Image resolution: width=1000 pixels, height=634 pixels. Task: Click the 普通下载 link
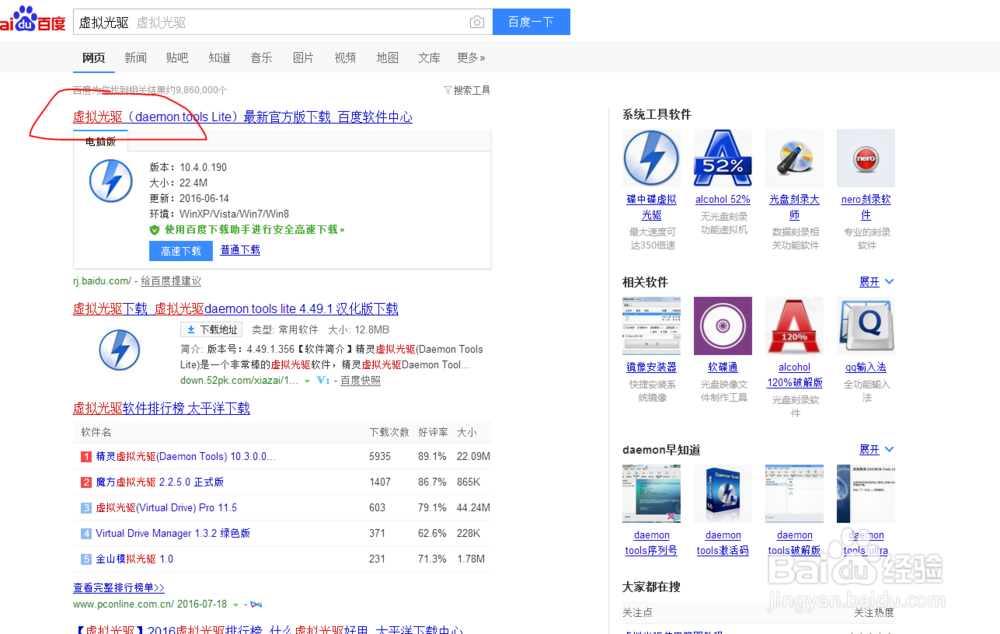coord(240,250)
